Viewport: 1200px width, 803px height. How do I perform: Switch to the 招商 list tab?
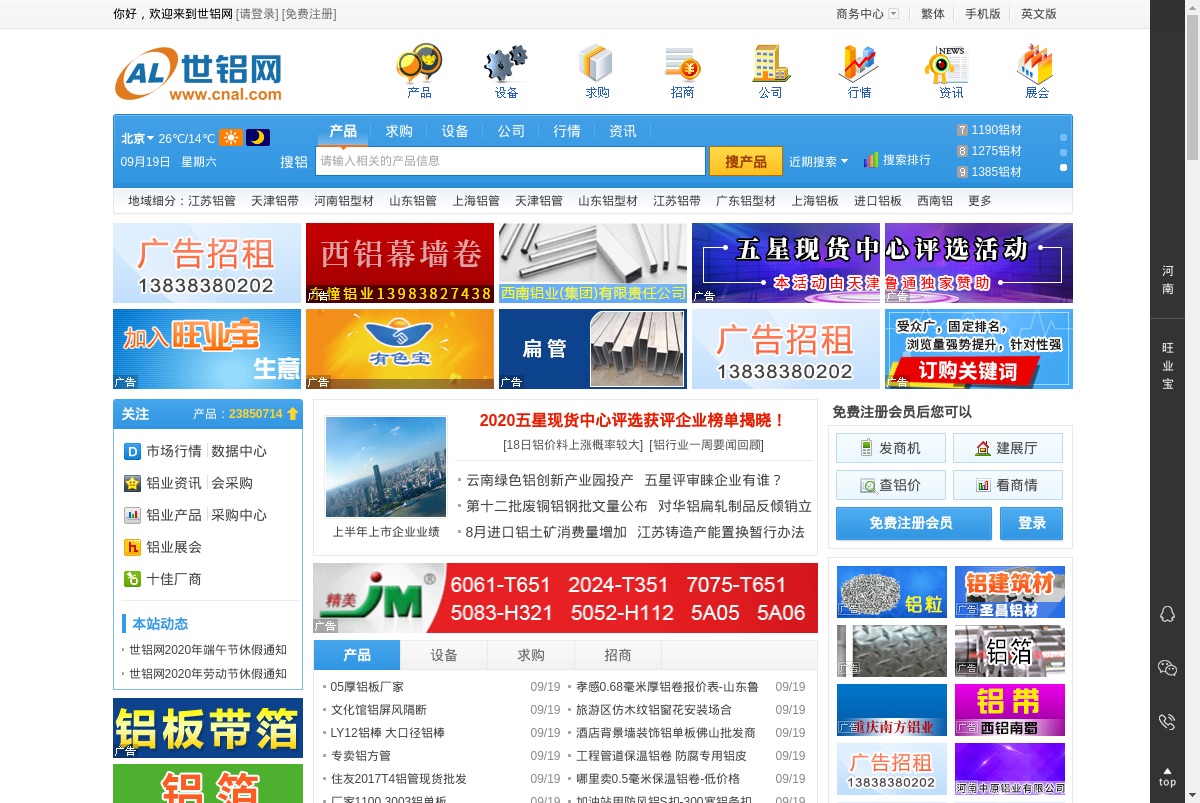(x=618, y=655)
